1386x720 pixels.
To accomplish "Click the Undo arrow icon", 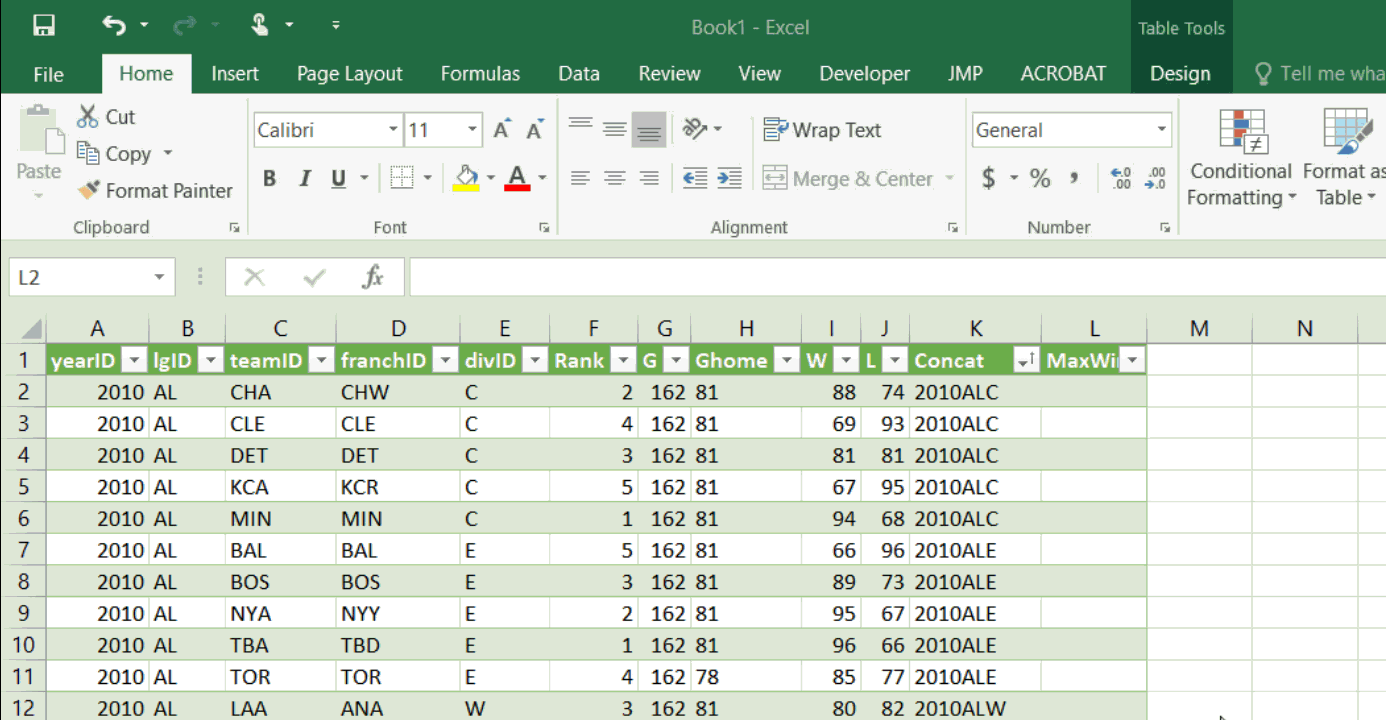I will tap(114, 26).
